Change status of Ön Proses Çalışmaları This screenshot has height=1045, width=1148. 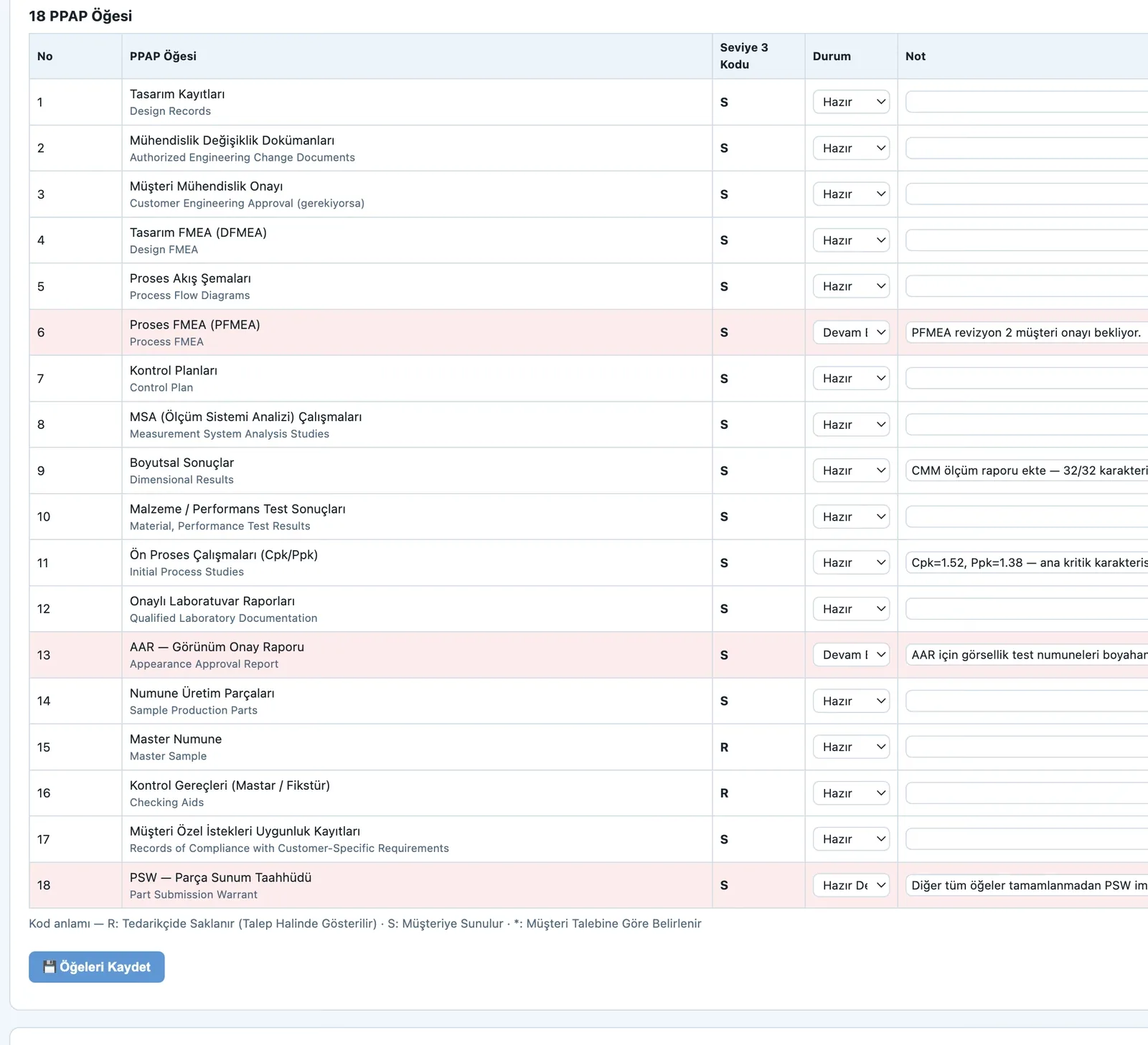(851, 562)
